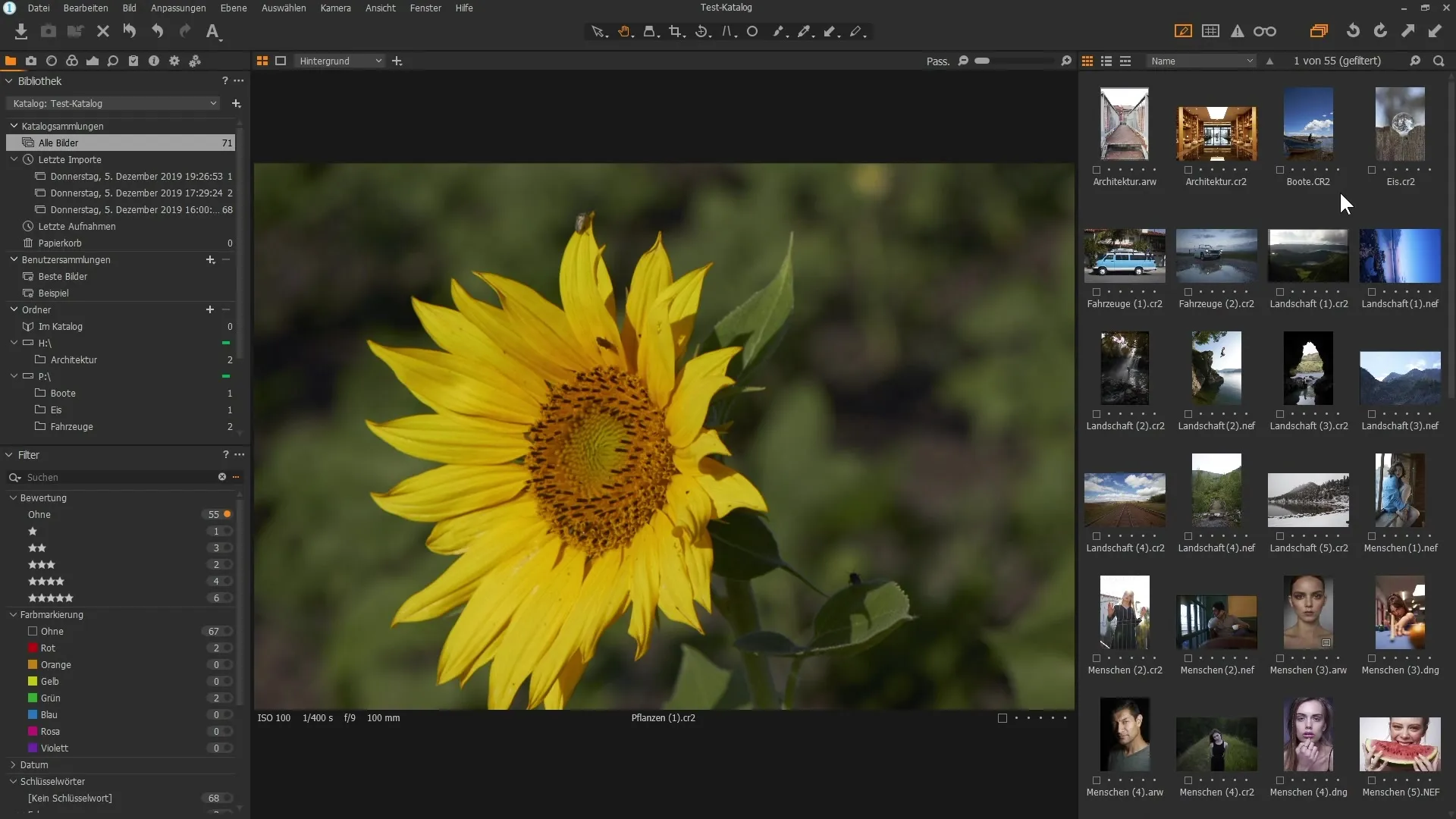1456x819 pixels.
Task: Toggle the grid overlay icon
Action: click(1211, 31)
